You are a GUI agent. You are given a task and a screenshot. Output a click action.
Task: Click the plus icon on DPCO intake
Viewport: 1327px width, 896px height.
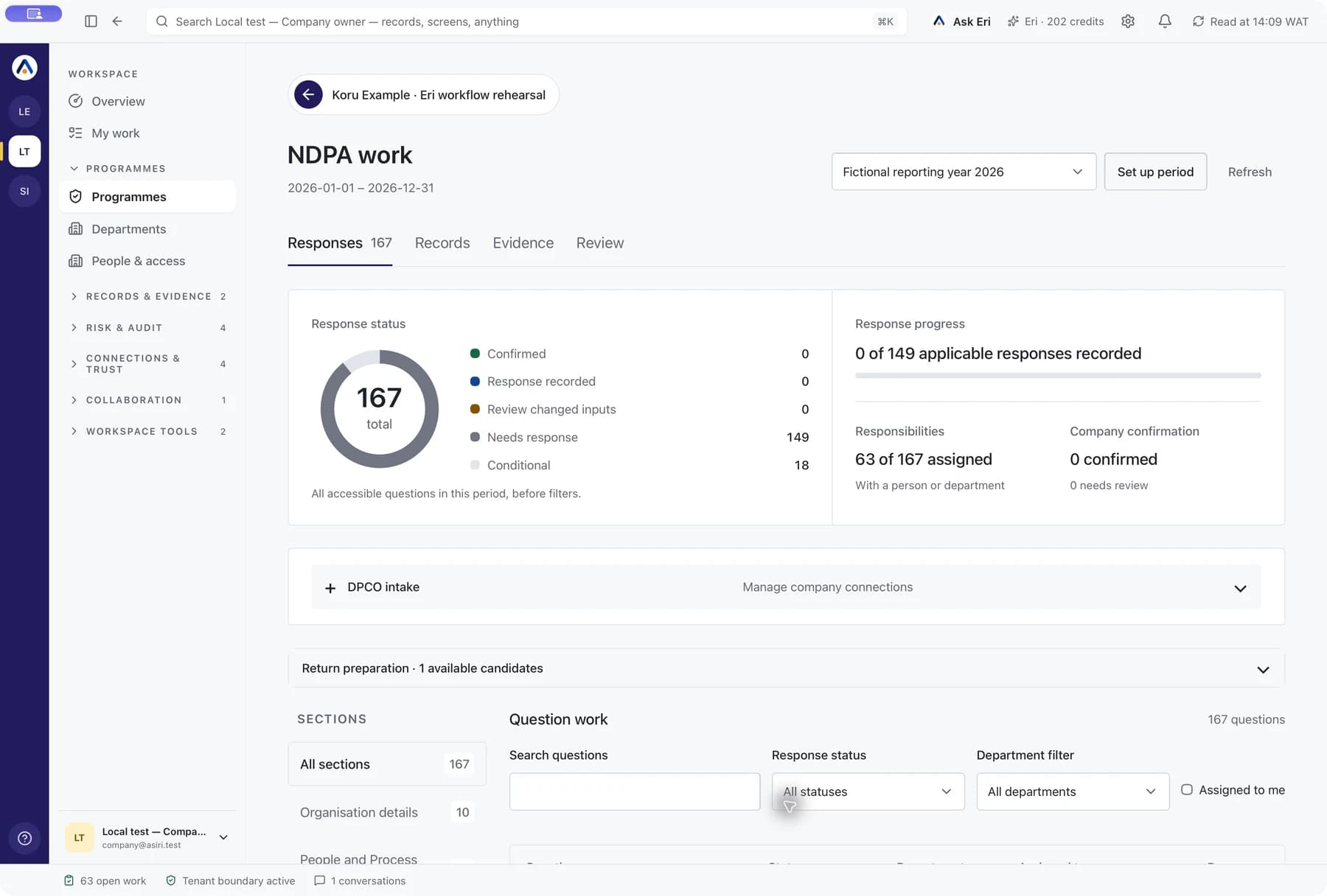click(330, 587)
